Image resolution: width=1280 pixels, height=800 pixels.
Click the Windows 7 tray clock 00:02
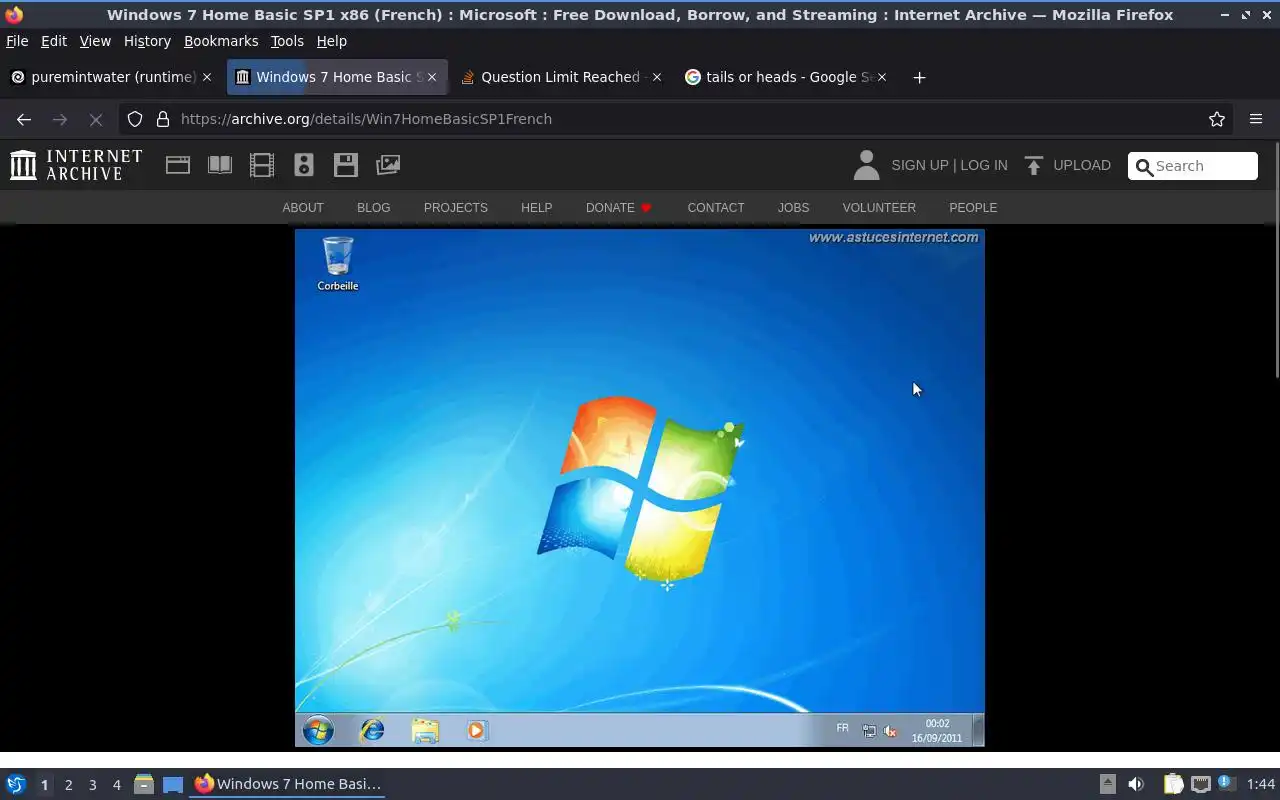point(937,724)
